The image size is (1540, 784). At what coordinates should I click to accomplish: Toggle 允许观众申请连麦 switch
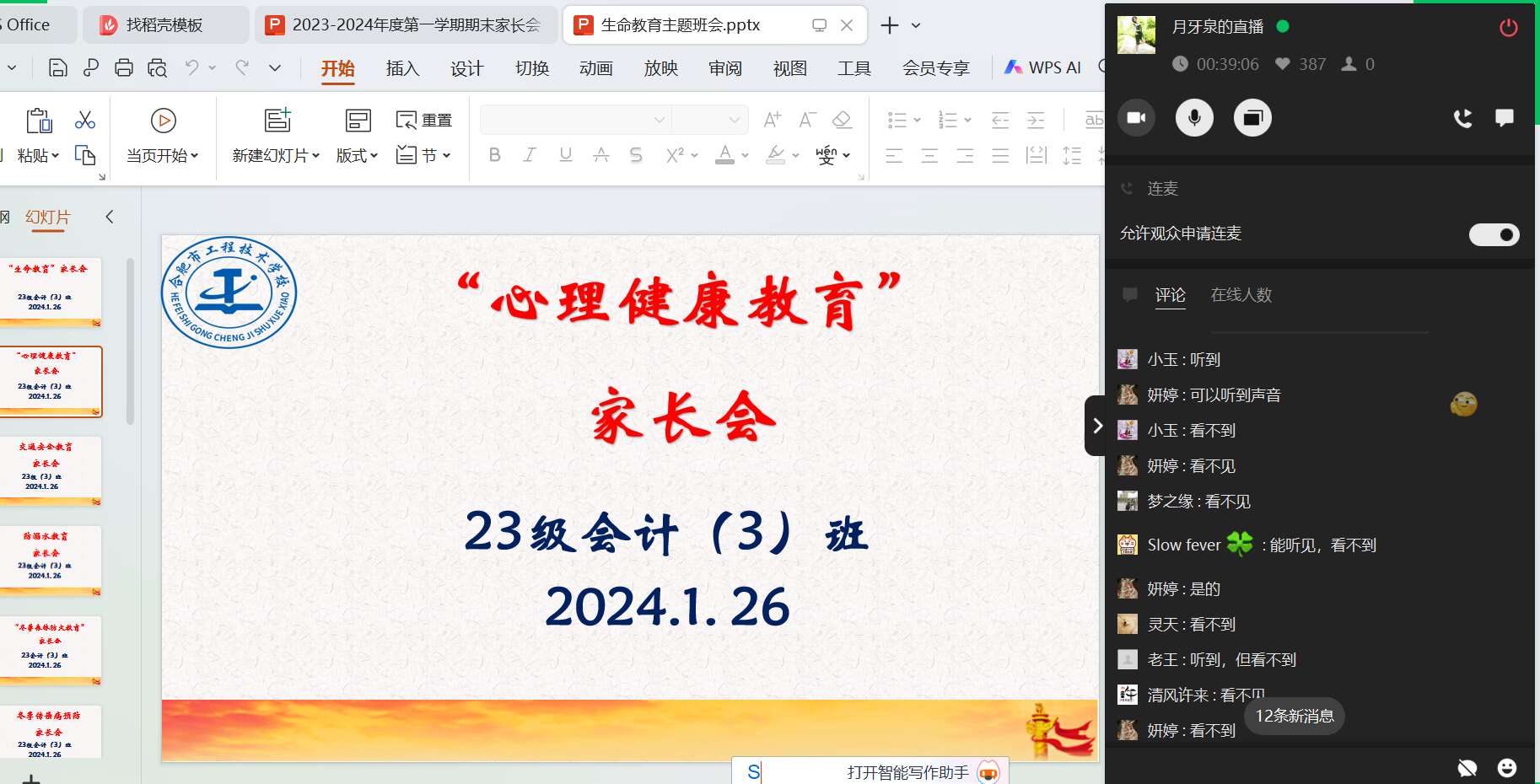(1494, 234)
